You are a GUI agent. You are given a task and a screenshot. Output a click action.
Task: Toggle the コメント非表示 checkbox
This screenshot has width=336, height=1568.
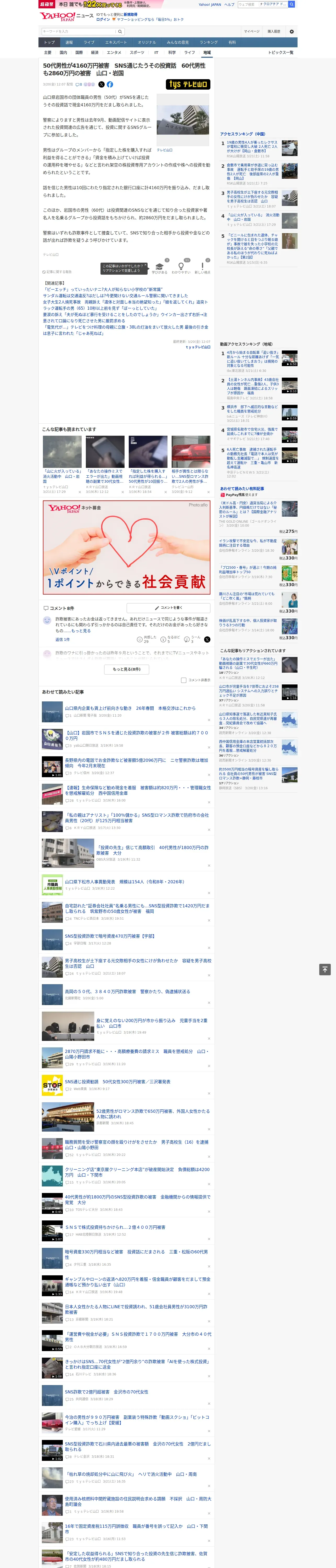(183, 680)
